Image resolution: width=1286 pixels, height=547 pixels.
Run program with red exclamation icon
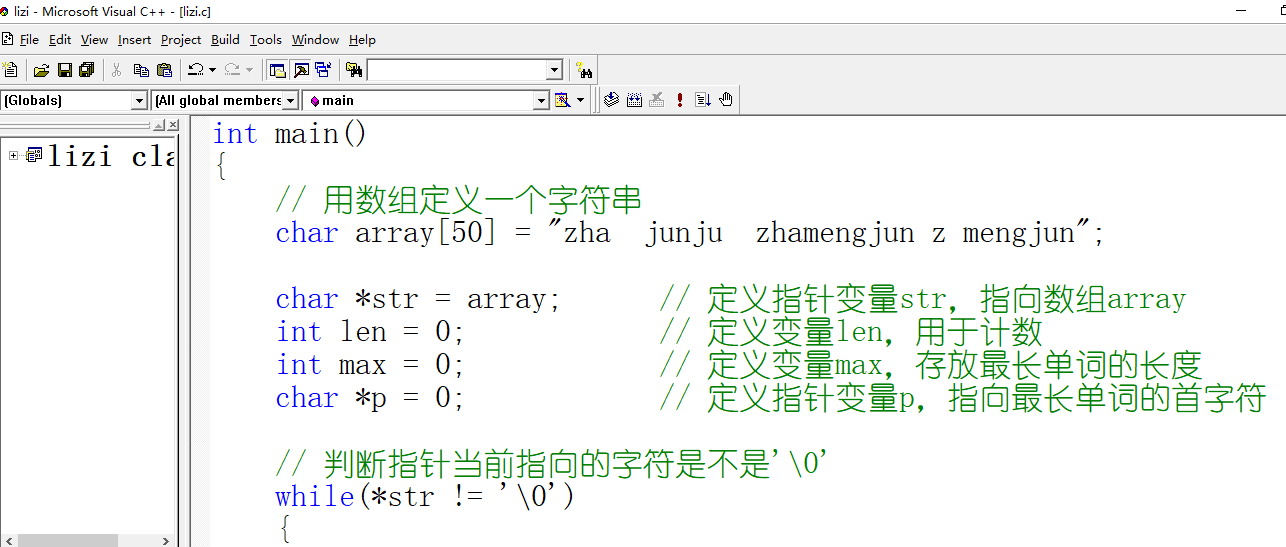680,100
